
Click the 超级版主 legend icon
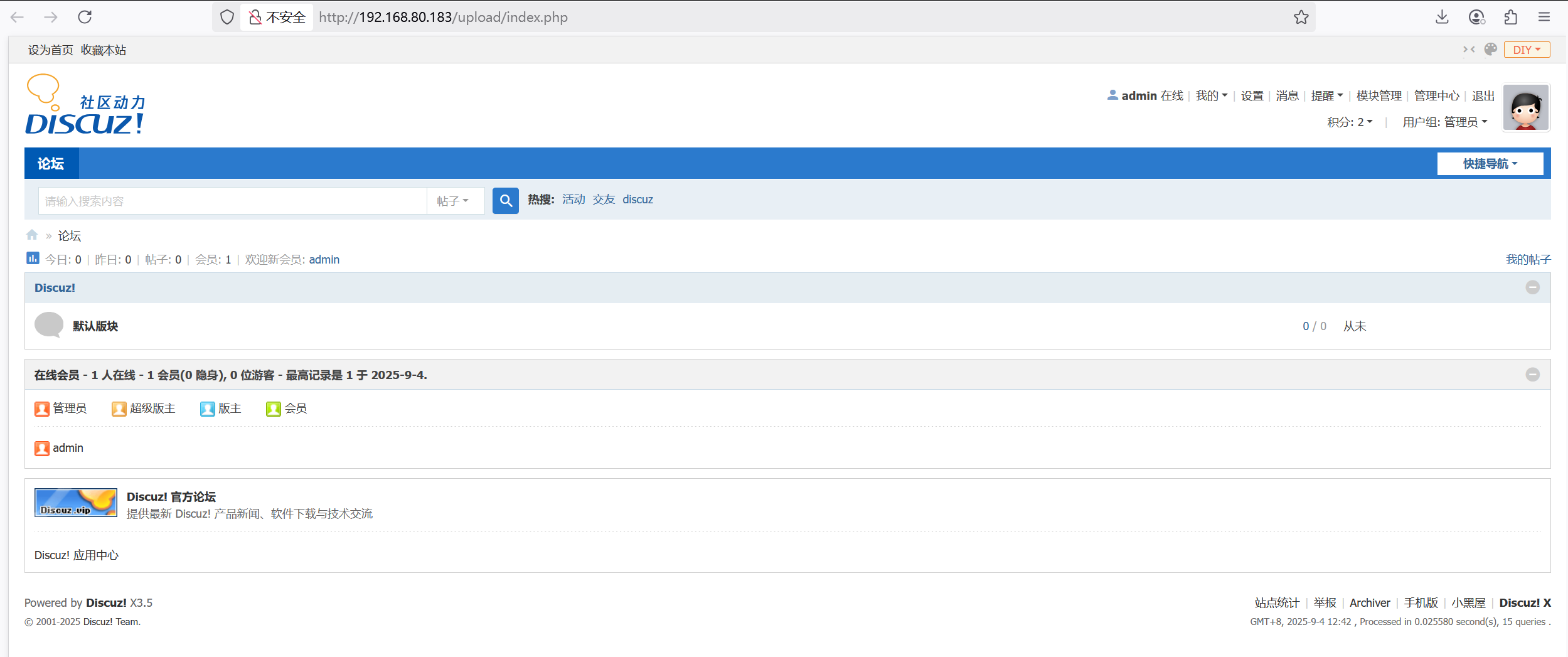pos(119,409)
